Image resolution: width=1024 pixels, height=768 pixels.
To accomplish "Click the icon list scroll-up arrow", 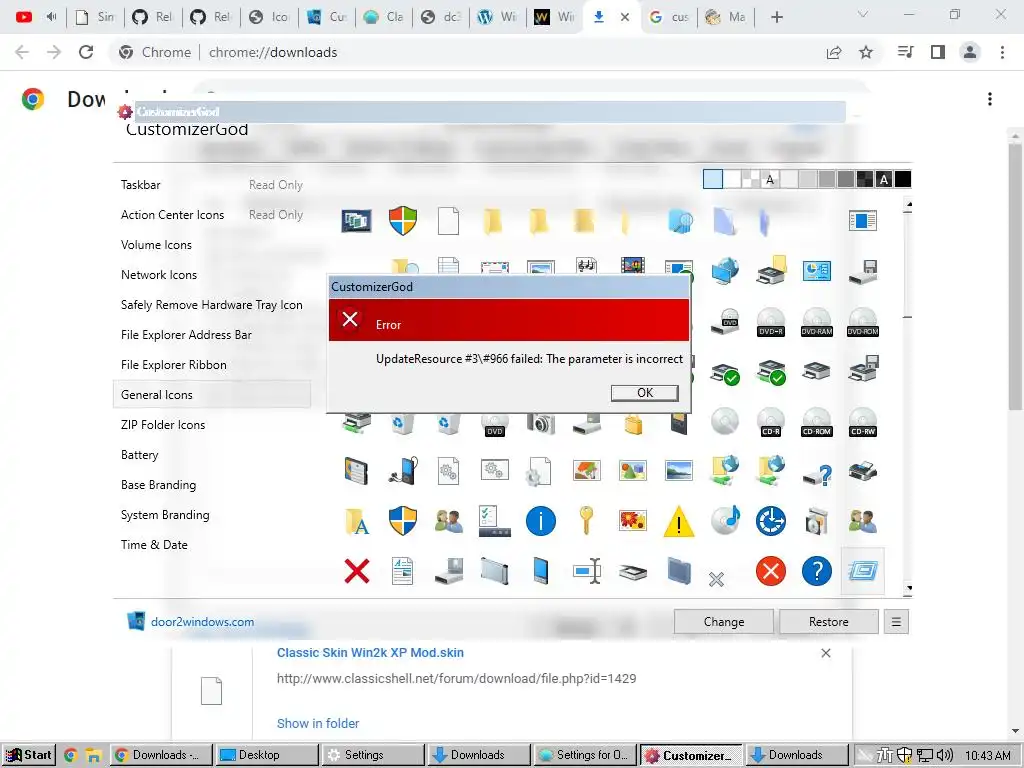I will [x=908, y=205].
